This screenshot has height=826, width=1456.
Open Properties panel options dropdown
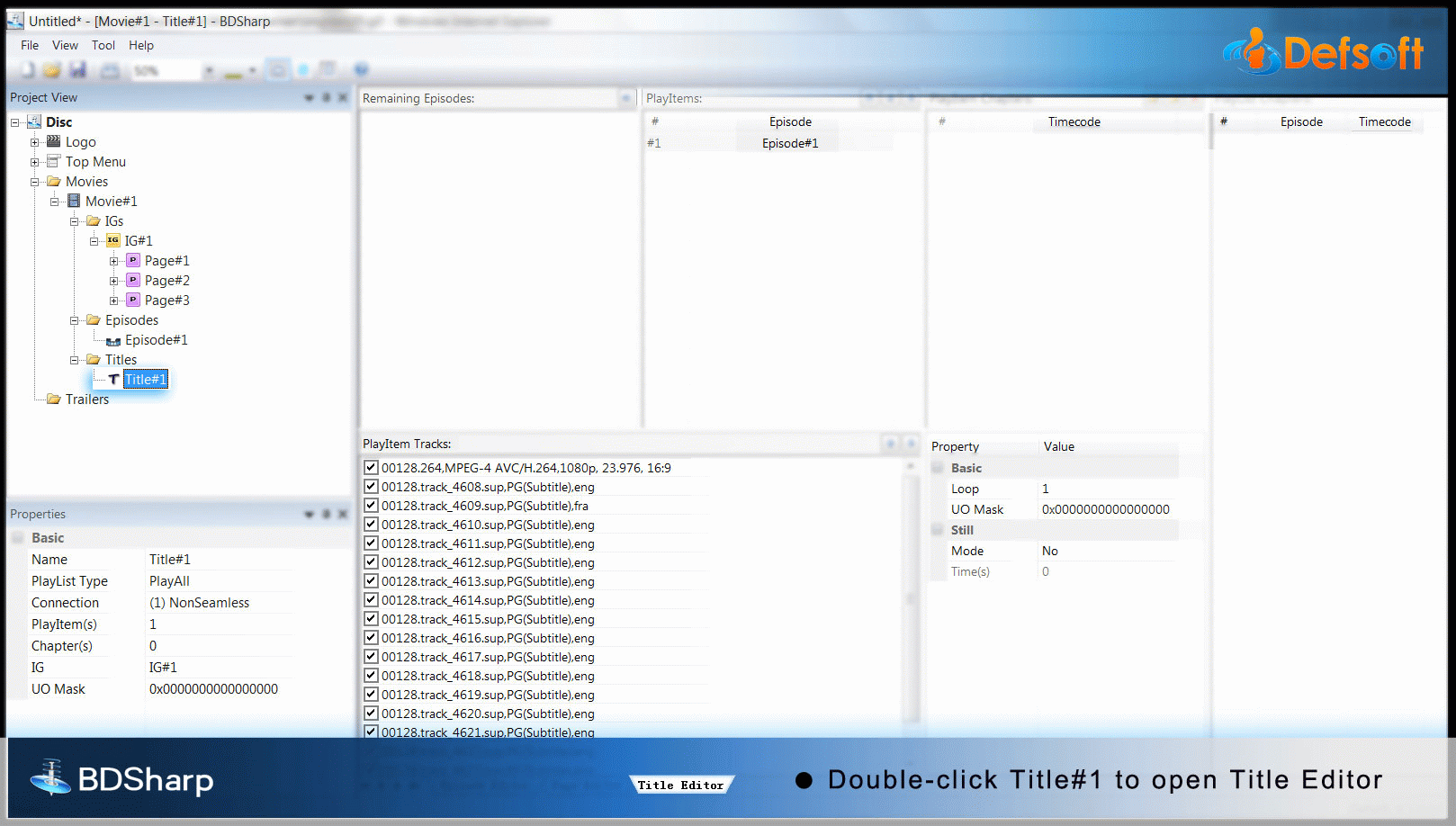coord(310,514)
